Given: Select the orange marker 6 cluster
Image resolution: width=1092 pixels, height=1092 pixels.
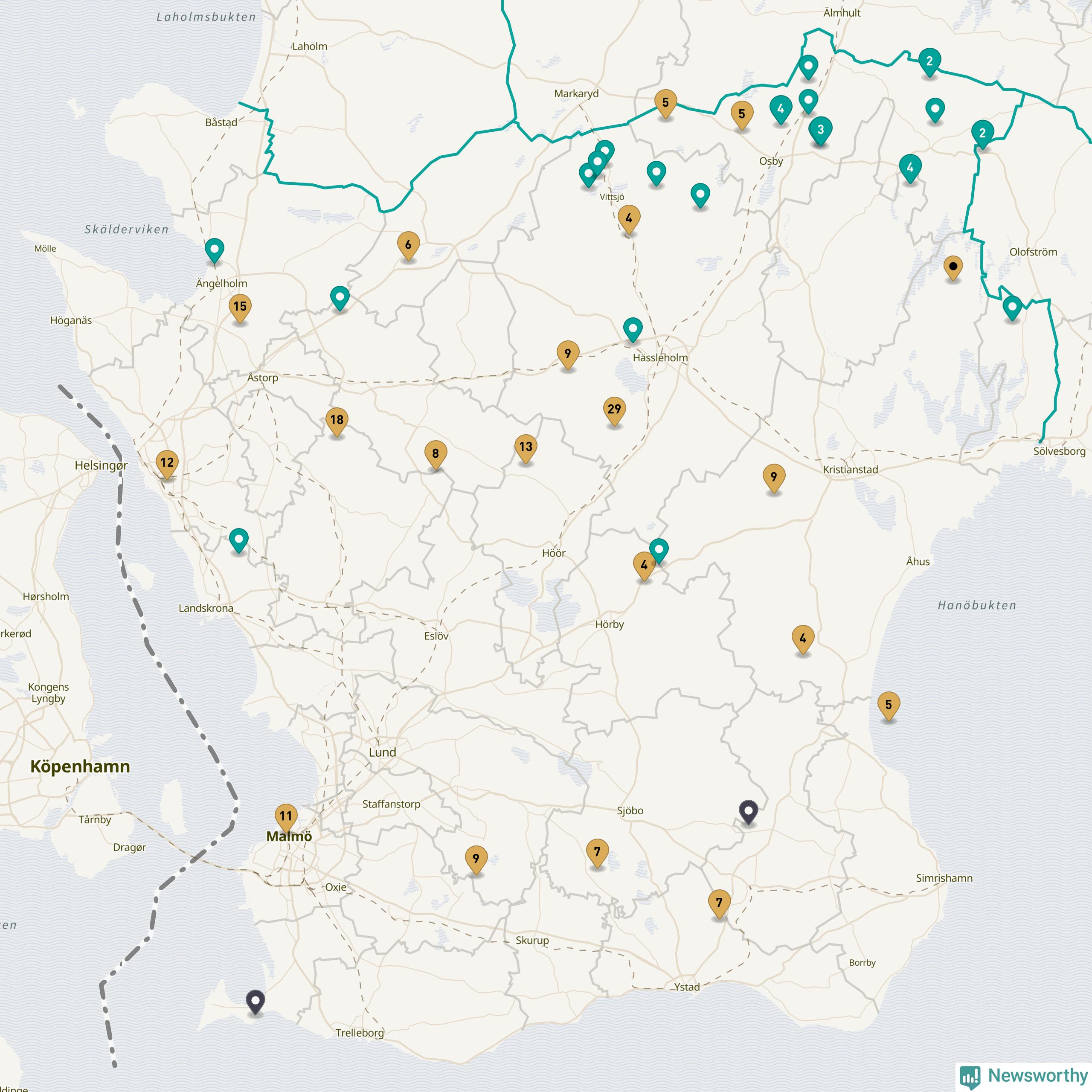Looking at the screenshot, I should [408, 245].
